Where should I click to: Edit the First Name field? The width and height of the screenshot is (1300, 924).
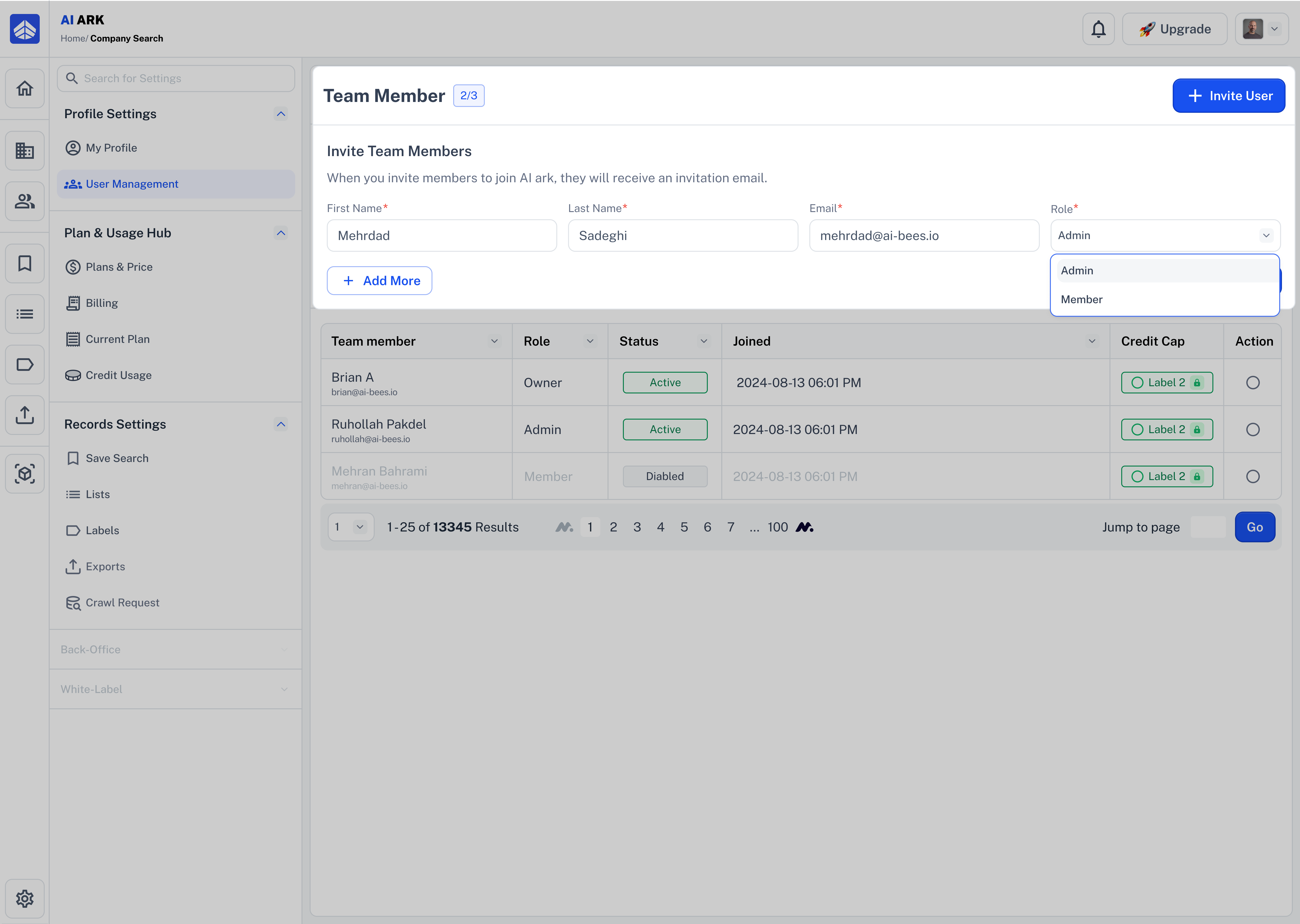[442, 236]
